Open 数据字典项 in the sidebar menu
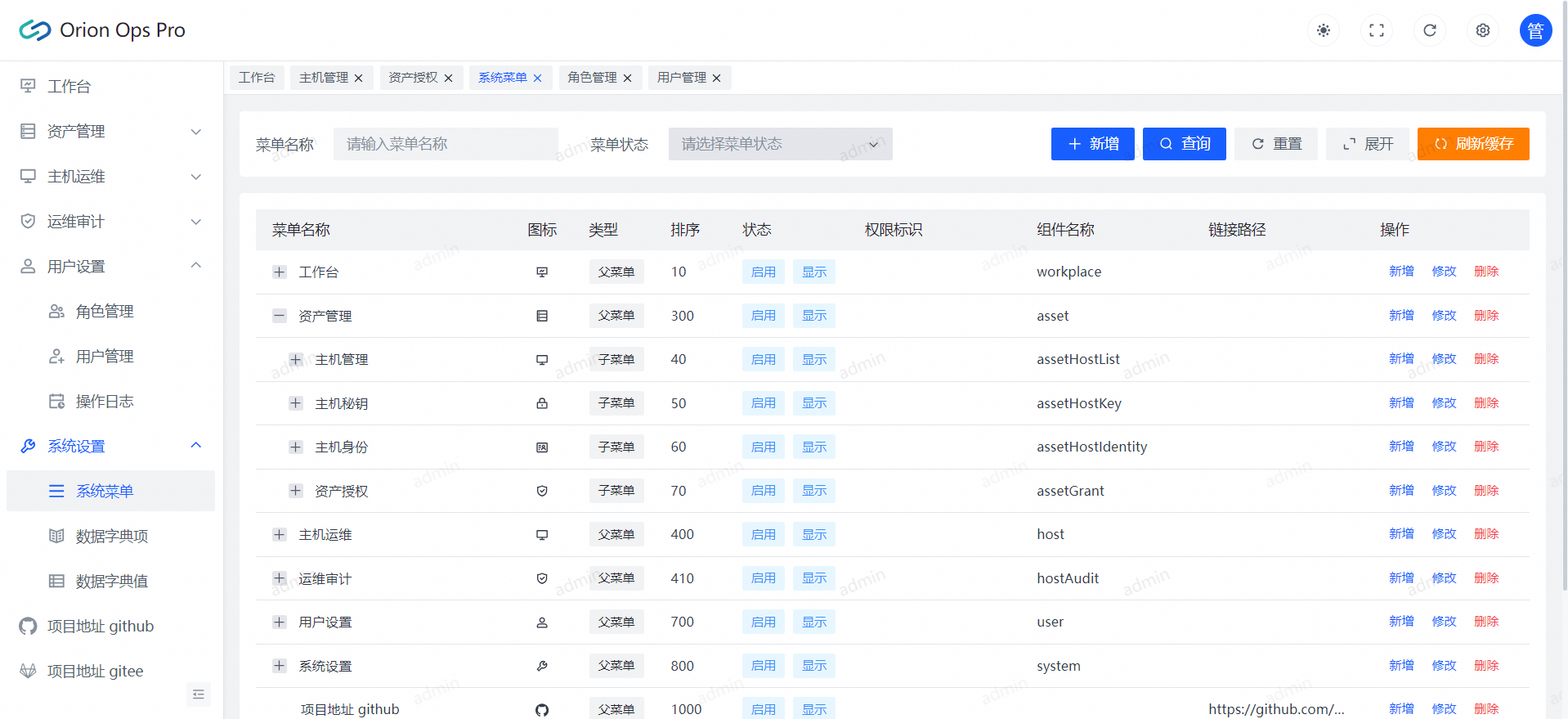The height and width of the screenshot is (719, 1568). (112, 537)
